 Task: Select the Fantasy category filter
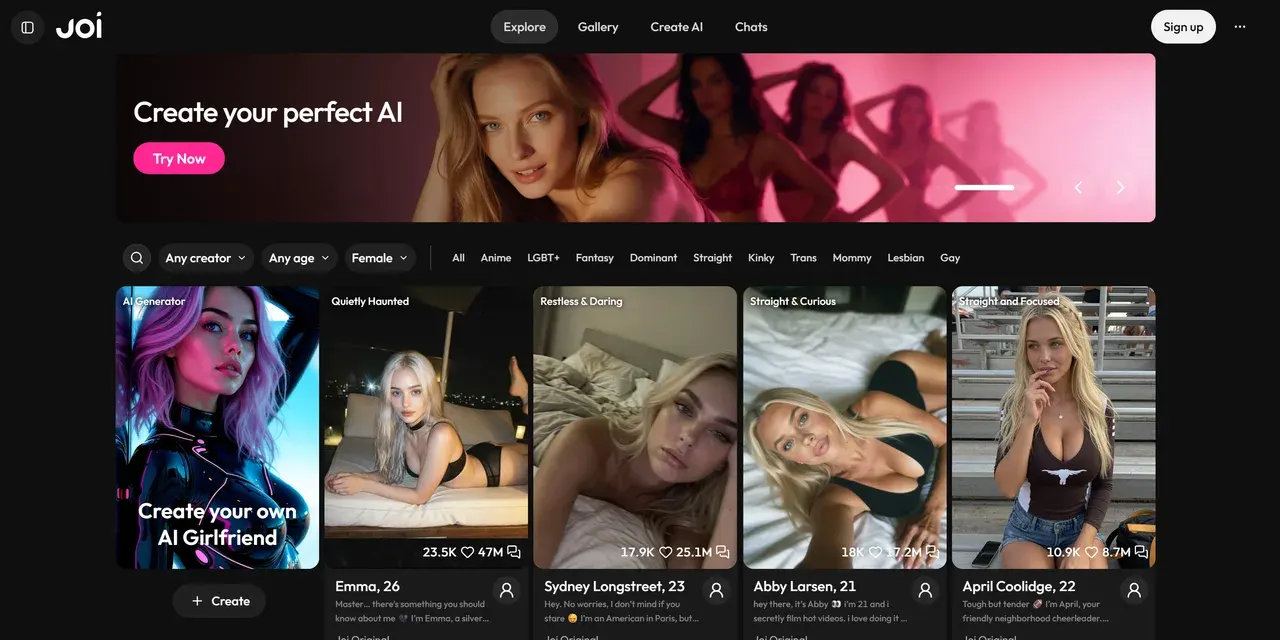pyautogui.click(x=595, y=258)
